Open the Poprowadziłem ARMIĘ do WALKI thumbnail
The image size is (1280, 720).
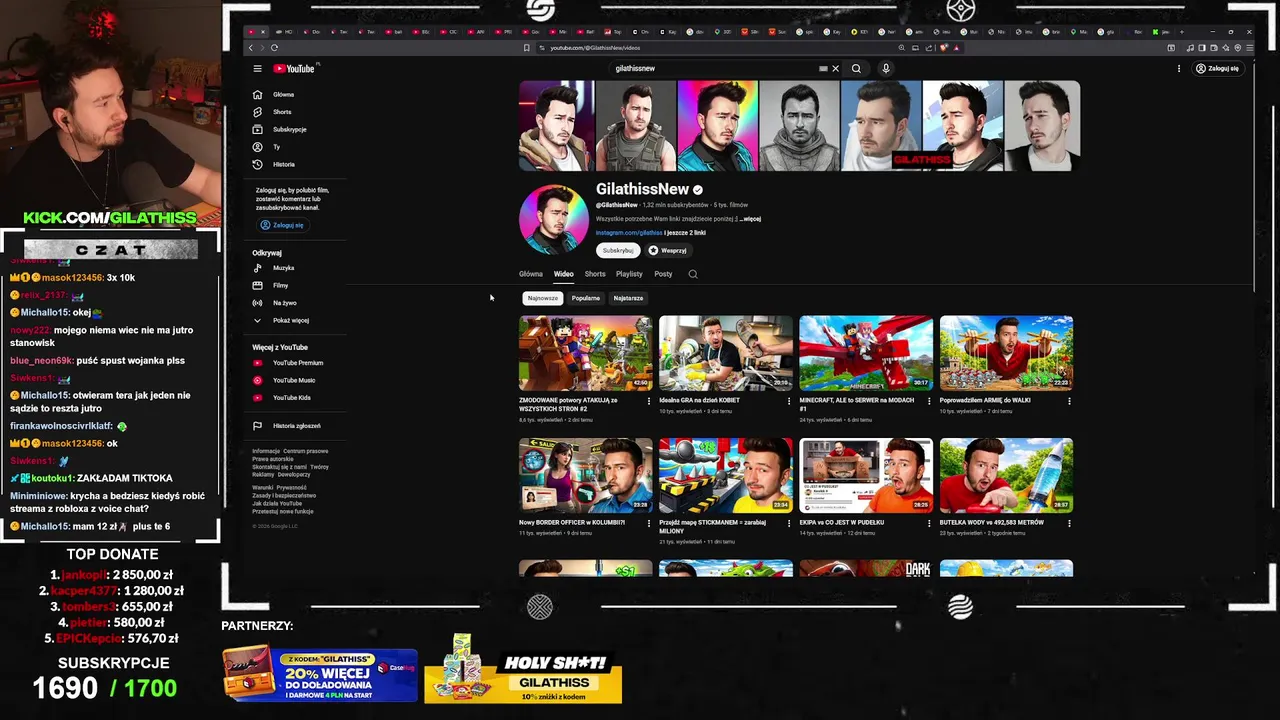1006,353
